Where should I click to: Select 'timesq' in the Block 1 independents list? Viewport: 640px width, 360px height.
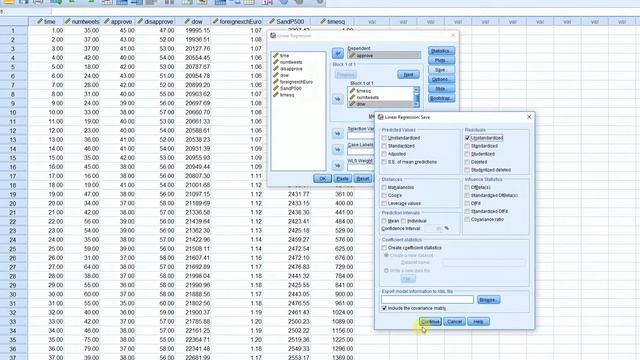click(363, 91)
